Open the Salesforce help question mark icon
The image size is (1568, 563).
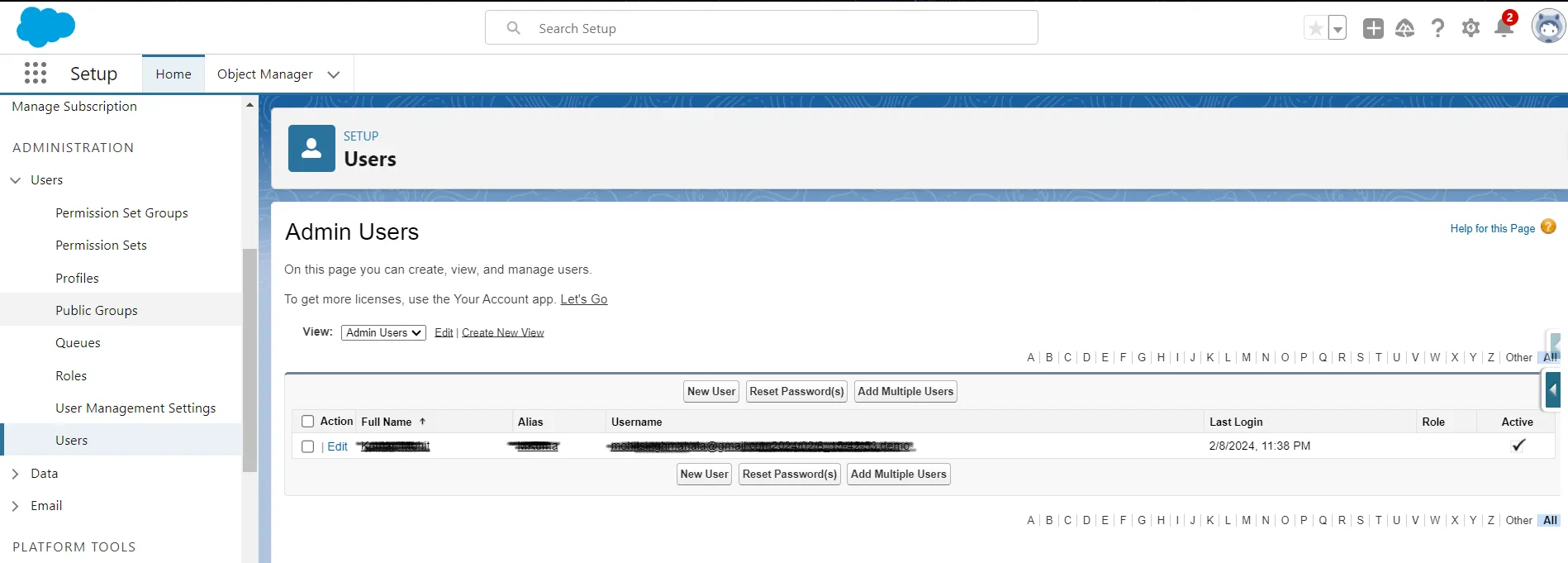(1437, 28)
